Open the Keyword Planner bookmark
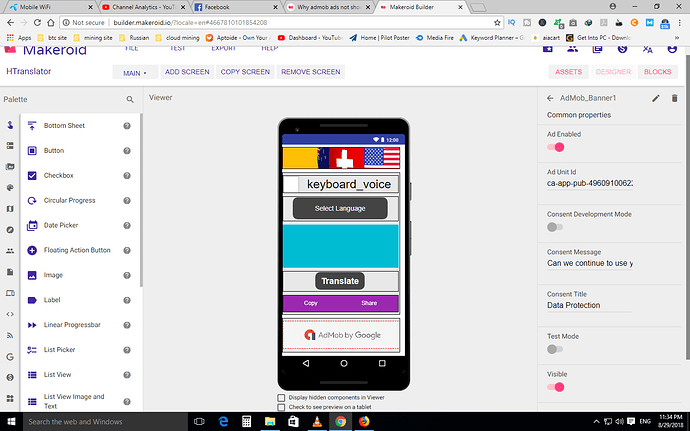 coord(492,38)
